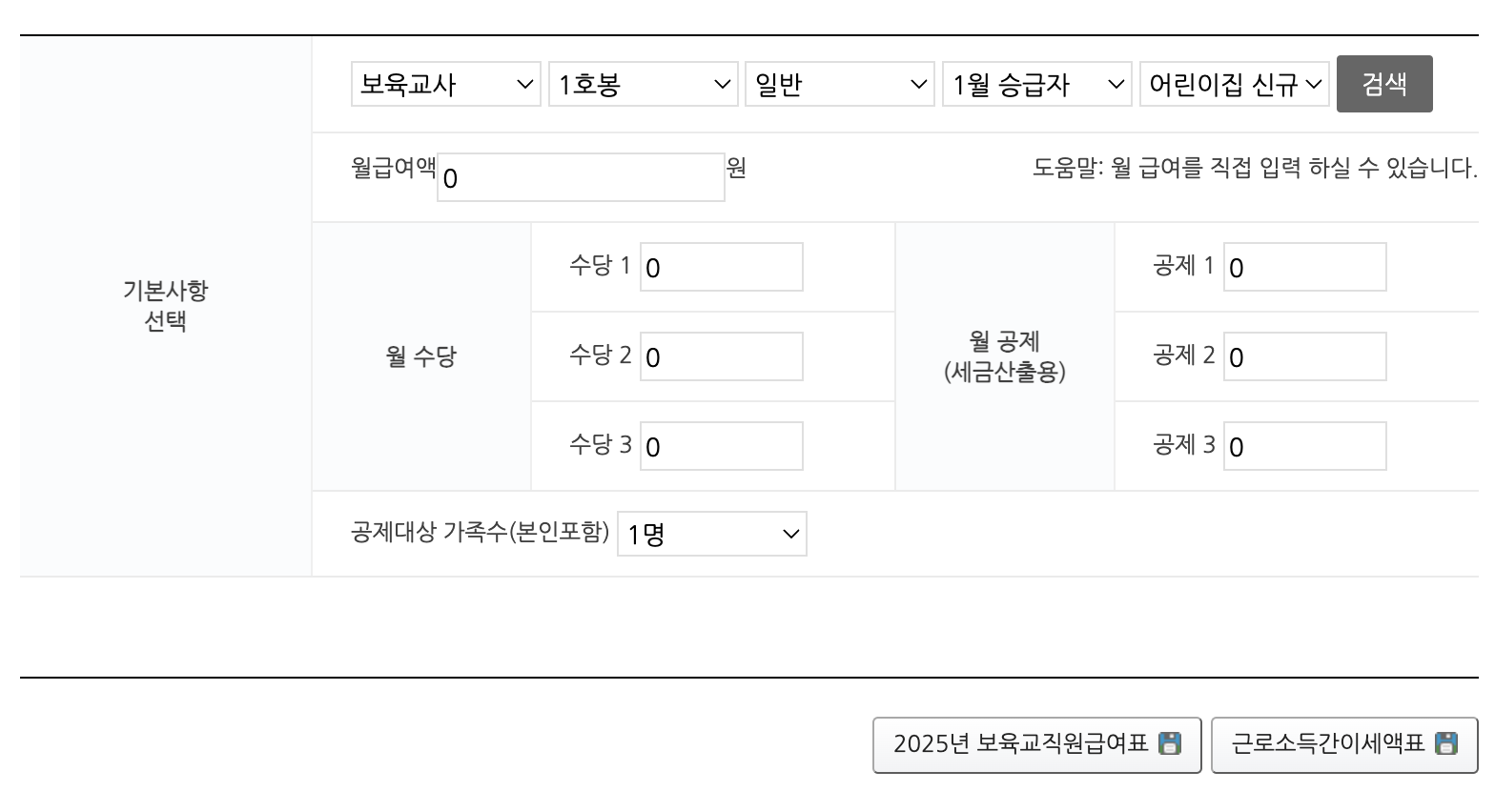Click the 수당 2 allowance field

[721, 356]
